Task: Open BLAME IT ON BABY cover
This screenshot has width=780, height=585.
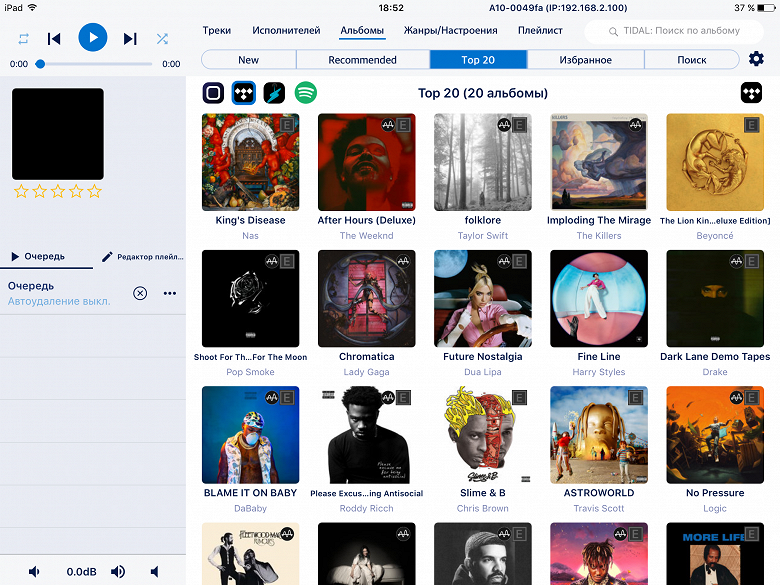Action: [x=251, y=435]
